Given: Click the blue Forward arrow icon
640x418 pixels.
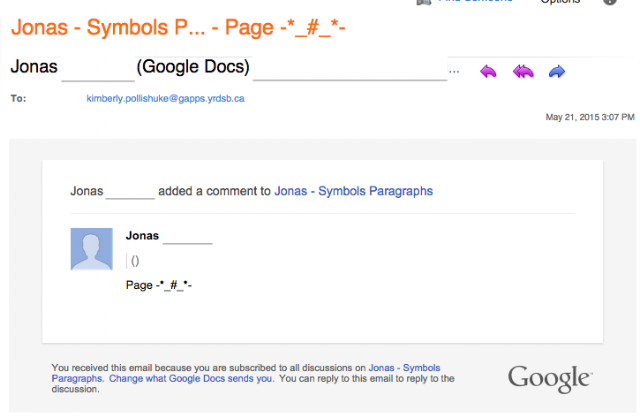Looking at the screenshot, I should point(557,71).
